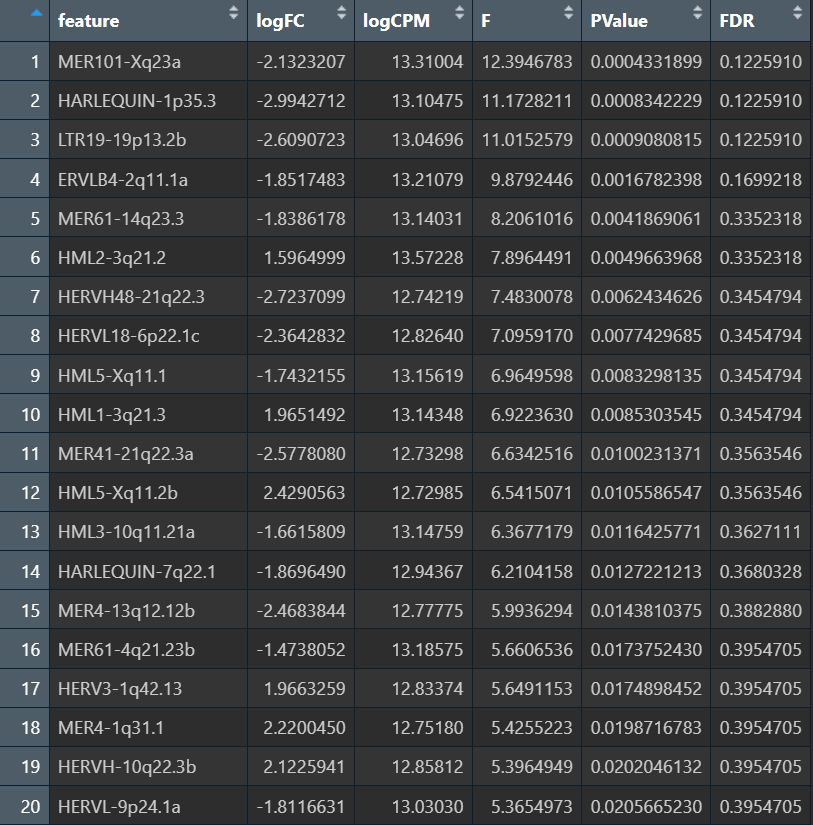The width and height of the screenshot is (813, 825).
Task: Click the sort arrows in the FDR column
Action: (x=798, y=15)
